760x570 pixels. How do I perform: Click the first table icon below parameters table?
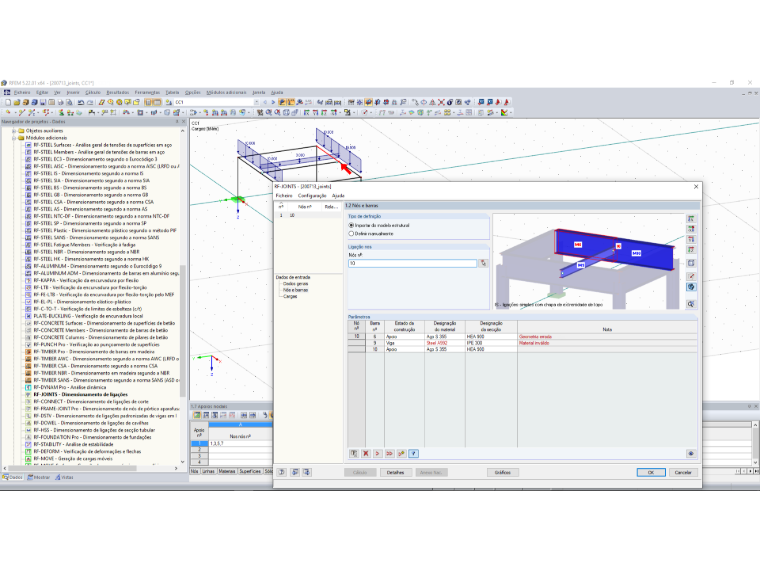(x=354, y=454)
